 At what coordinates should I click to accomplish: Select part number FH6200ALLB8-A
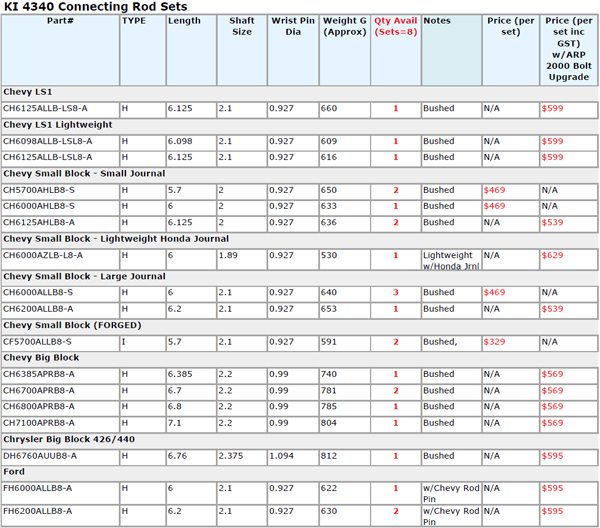(x=38, y=511)
